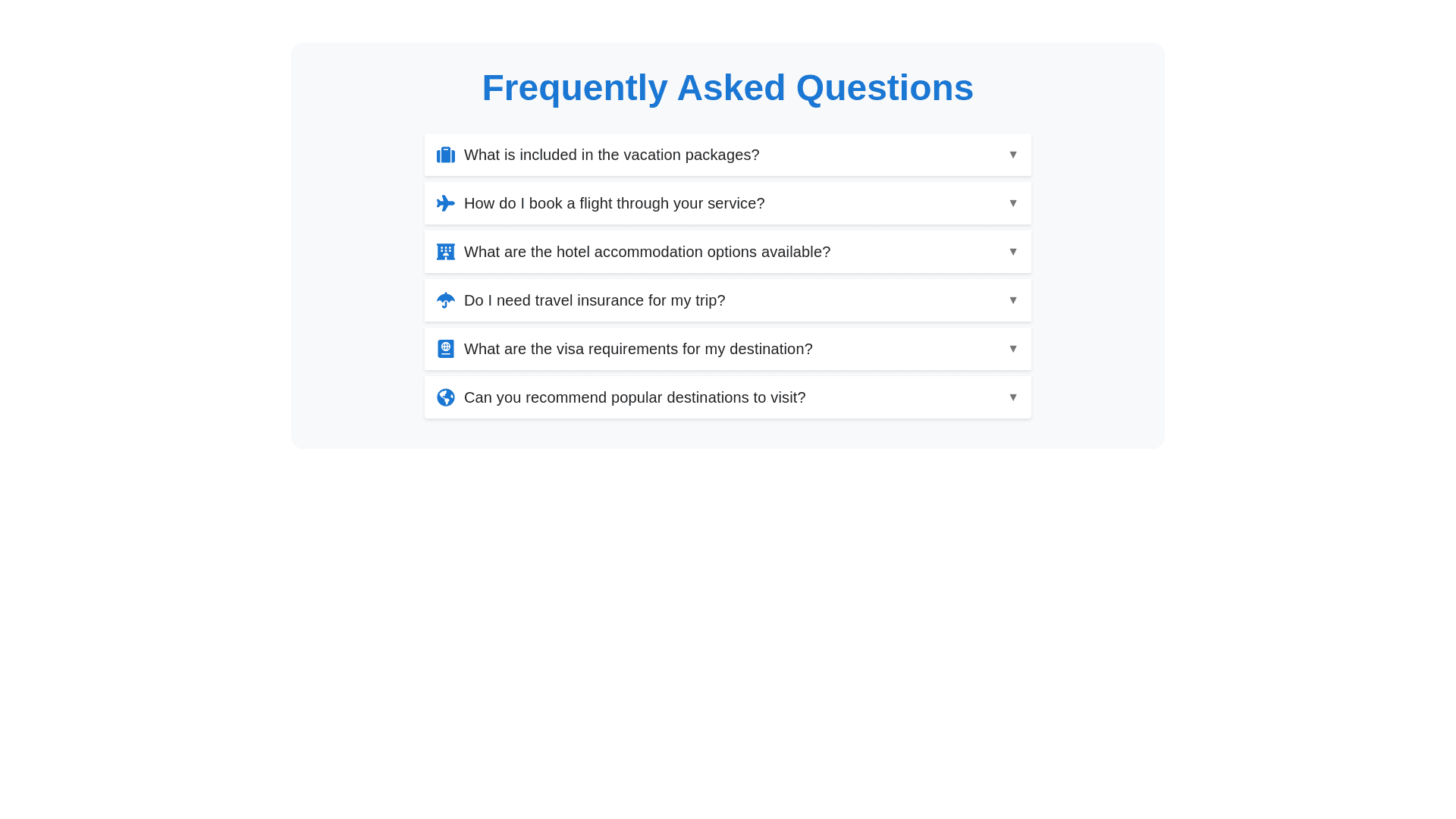Open "How do I book a flight" question
Viewport: 1456px width, 819px height.
(613, 203)
